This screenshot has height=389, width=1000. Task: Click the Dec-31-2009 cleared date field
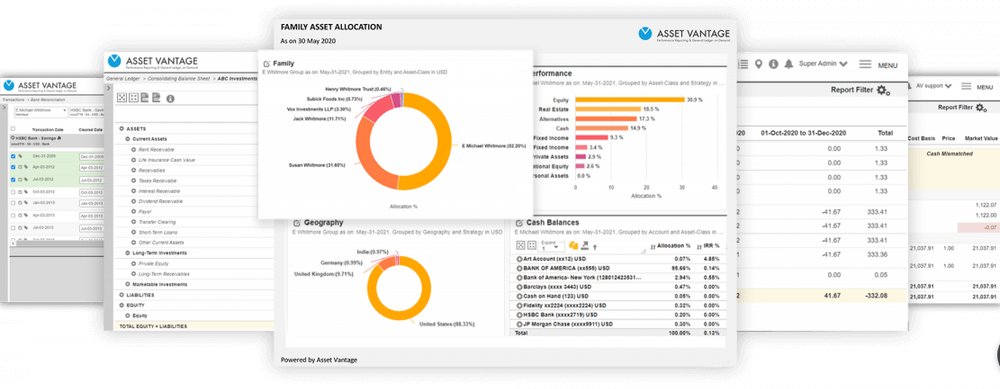coord(91,156)
